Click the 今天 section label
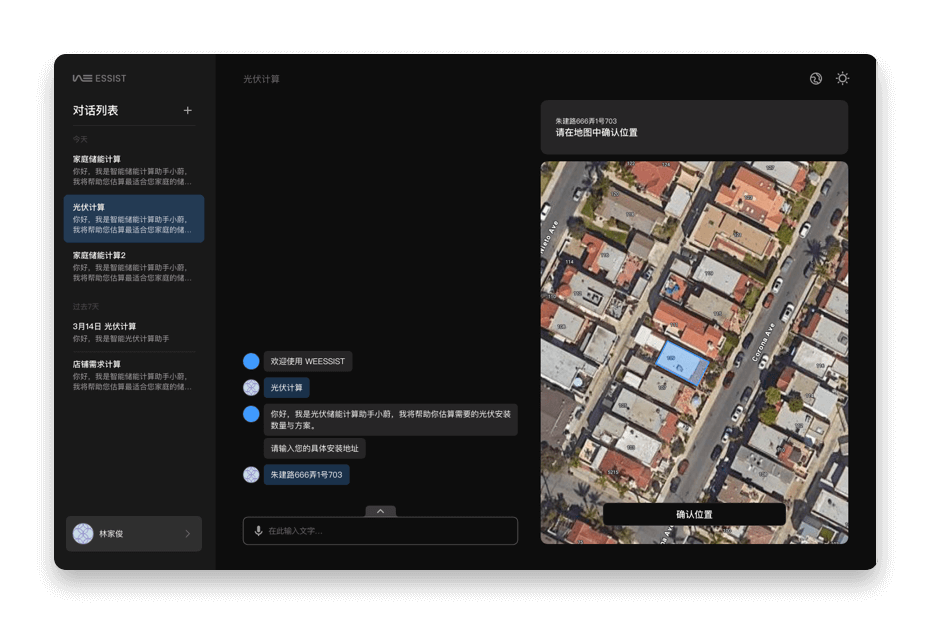This screenshot has height=624, width=932. coord(80,139)
